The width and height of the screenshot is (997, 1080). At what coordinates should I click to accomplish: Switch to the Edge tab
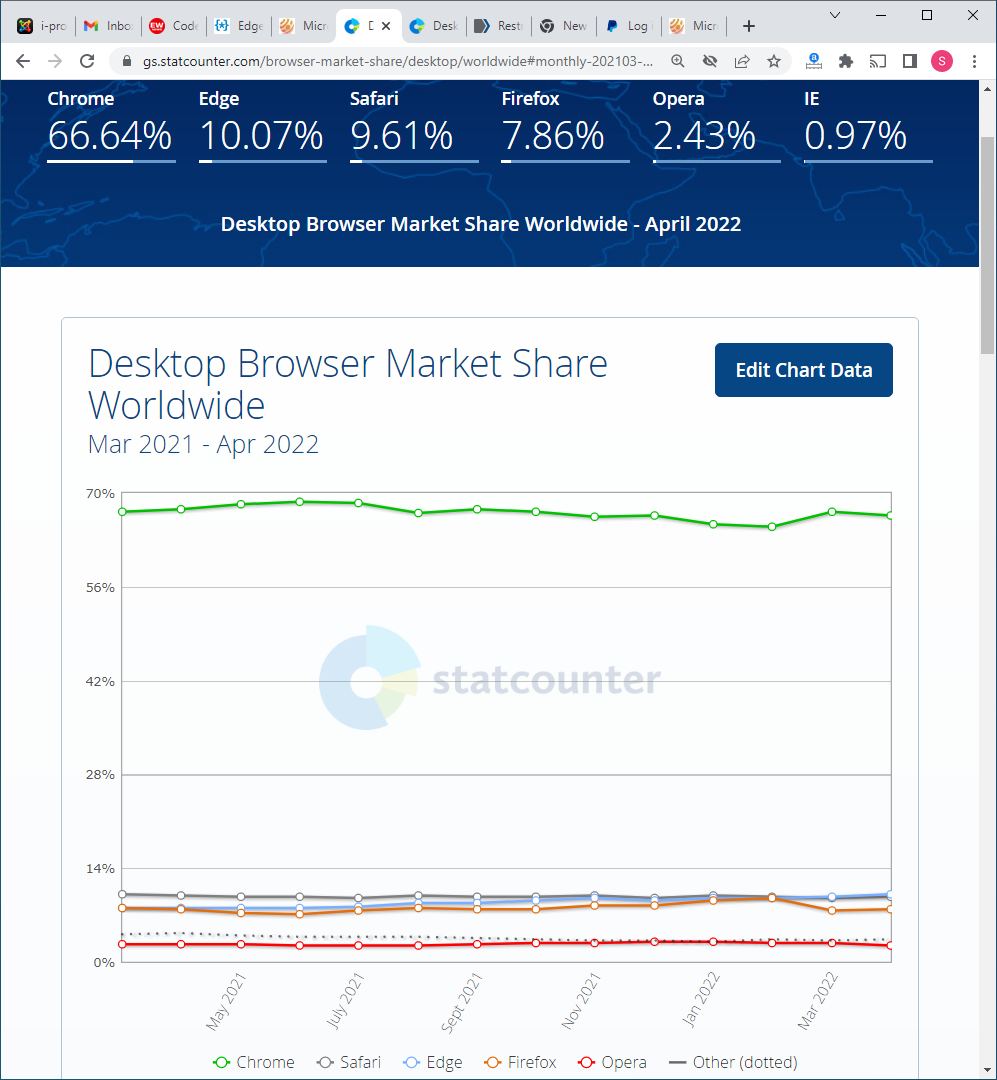tap(239, 26)
